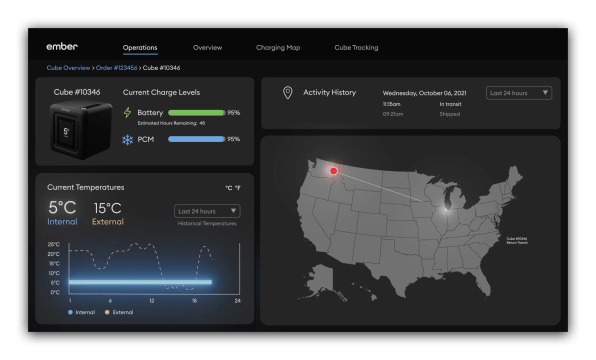The height and width of the screenshot is (360, 596).
Task: Click the Wednesday, October 06, 2021 date
Action: click(424, 93)
